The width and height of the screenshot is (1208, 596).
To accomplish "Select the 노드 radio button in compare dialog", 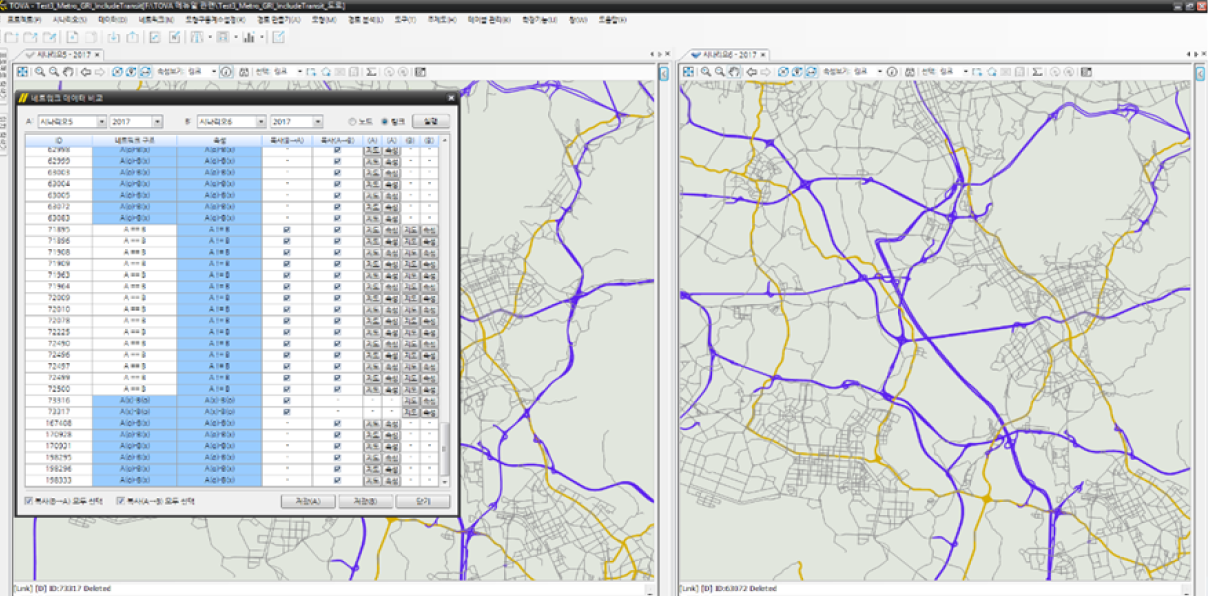I will pos(353,121).
